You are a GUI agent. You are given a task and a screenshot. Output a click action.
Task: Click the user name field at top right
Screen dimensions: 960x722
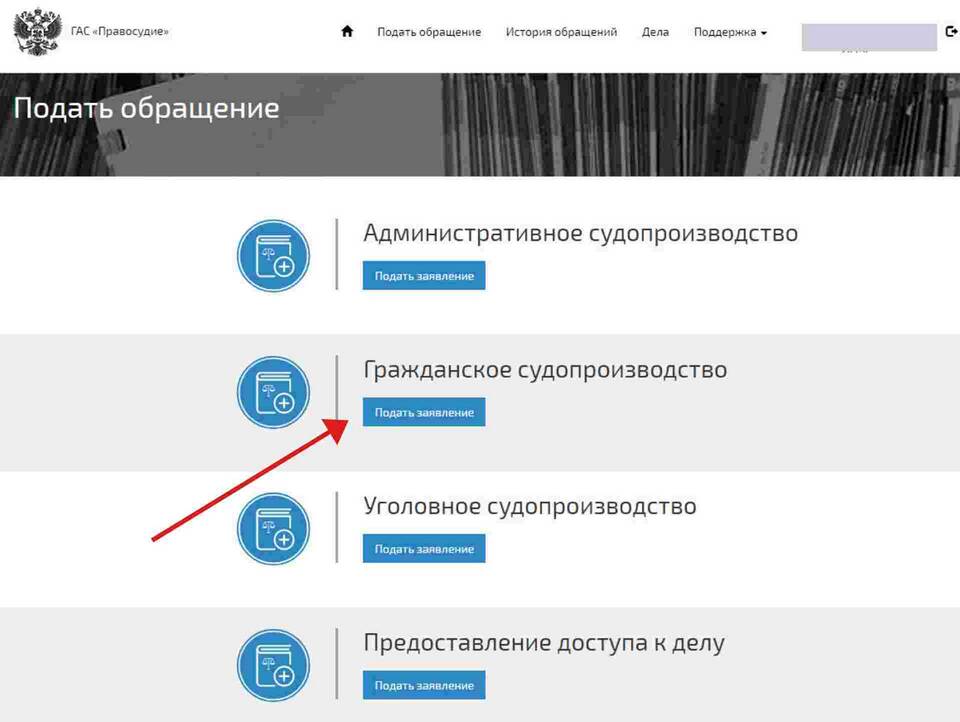[x=869, y=37]
